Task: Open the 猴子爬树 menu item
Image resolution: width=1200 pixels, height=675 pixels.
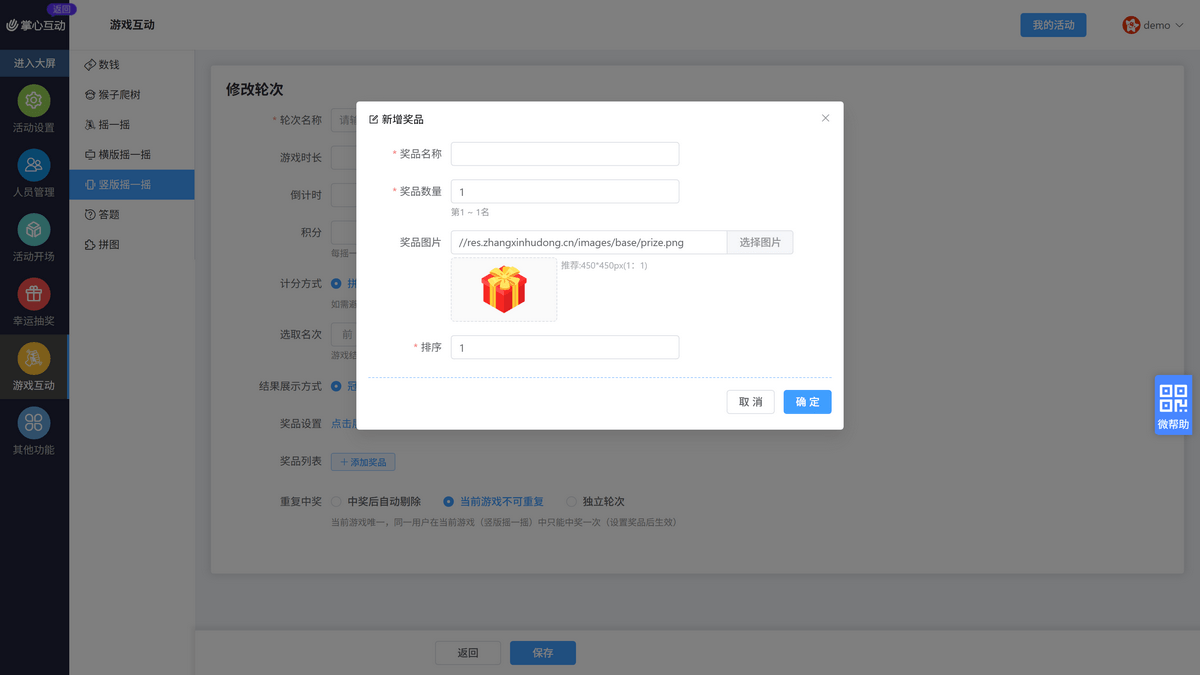Action: pos(132,95)
